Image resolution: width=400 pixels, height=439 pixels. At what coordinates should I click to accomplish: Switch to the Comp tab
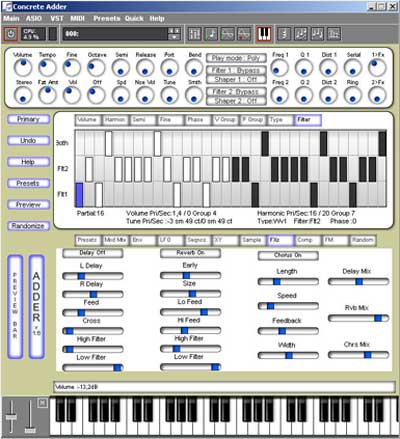308,240
